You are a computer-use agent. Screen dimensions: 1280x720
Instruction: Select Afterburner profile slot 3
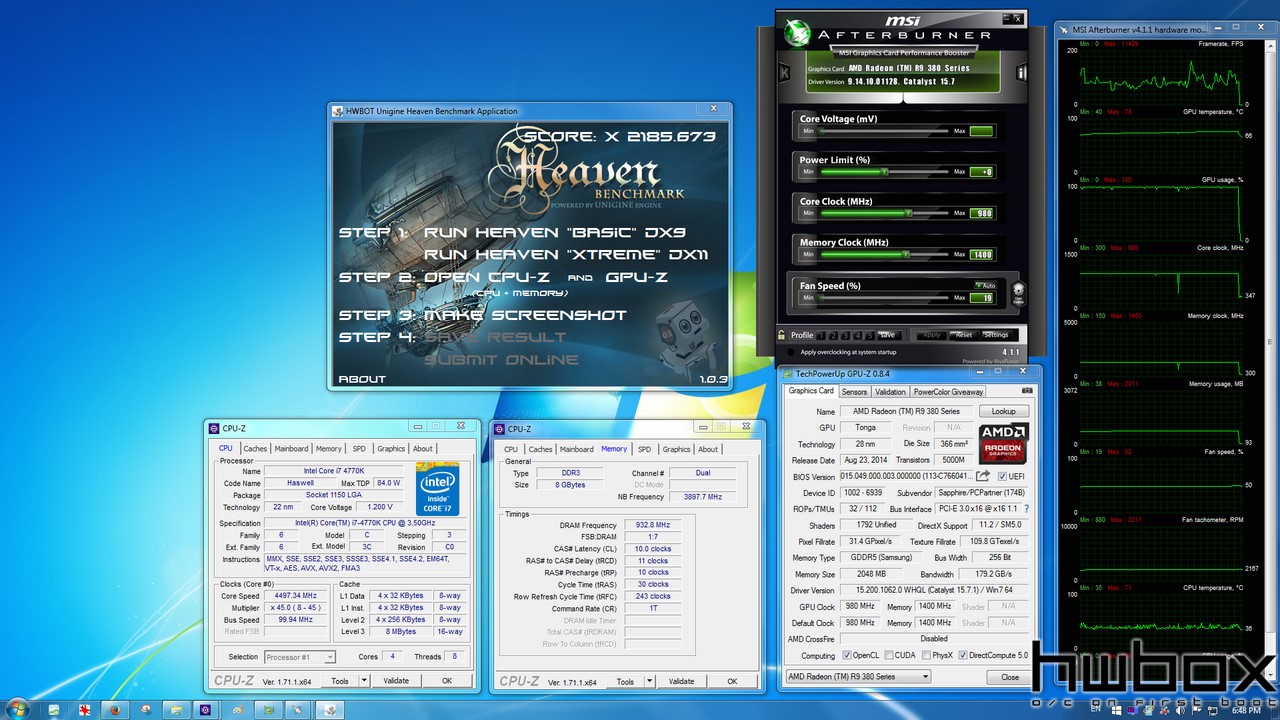[845, 335]
